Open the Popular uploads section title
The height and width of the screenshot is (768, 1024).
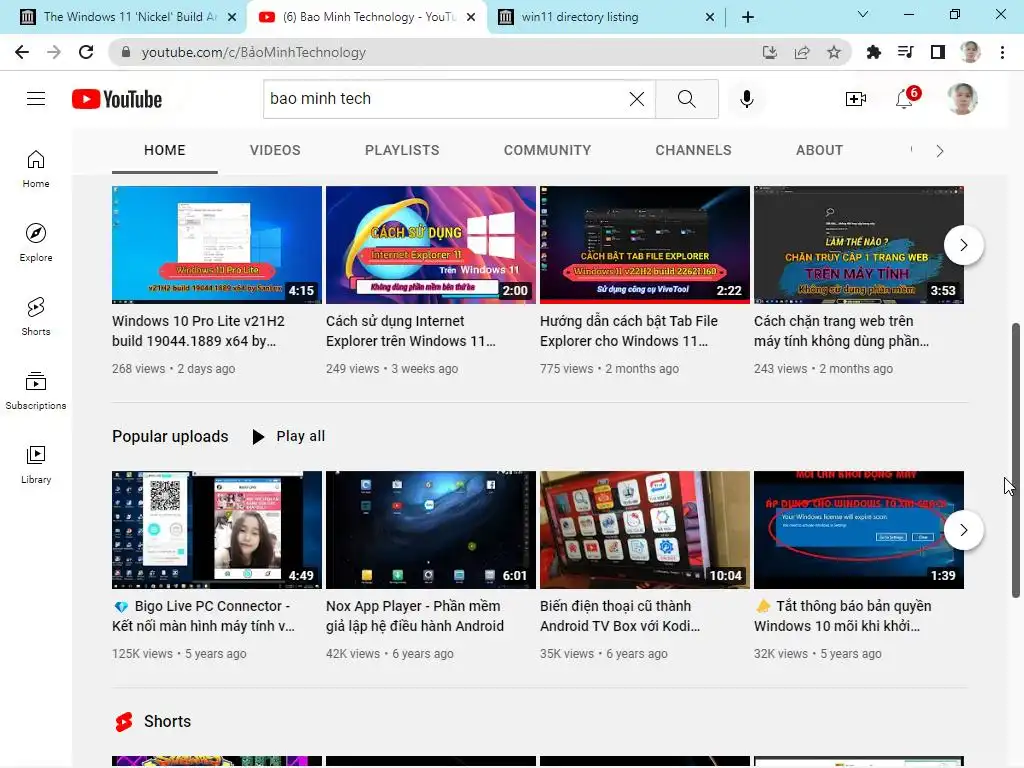(x=170, y=436)
